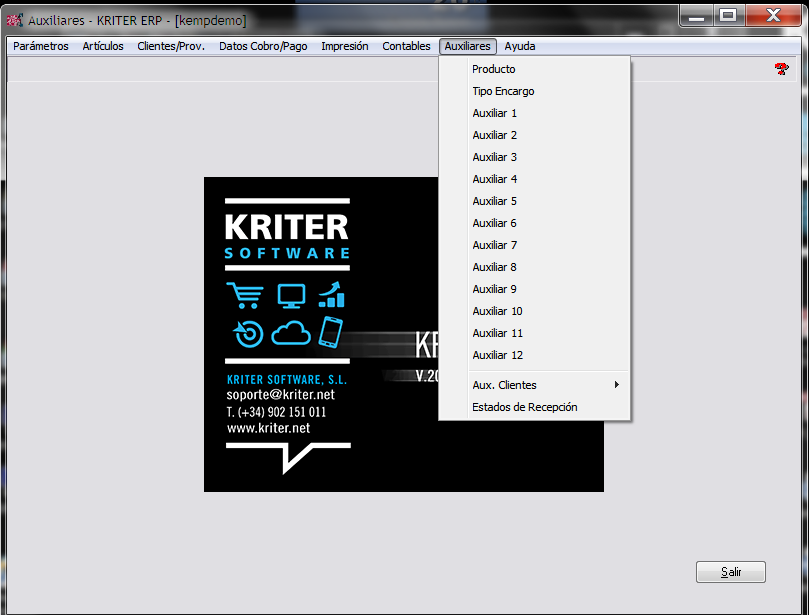Close the open Auxiliares menu

[467, 46]
